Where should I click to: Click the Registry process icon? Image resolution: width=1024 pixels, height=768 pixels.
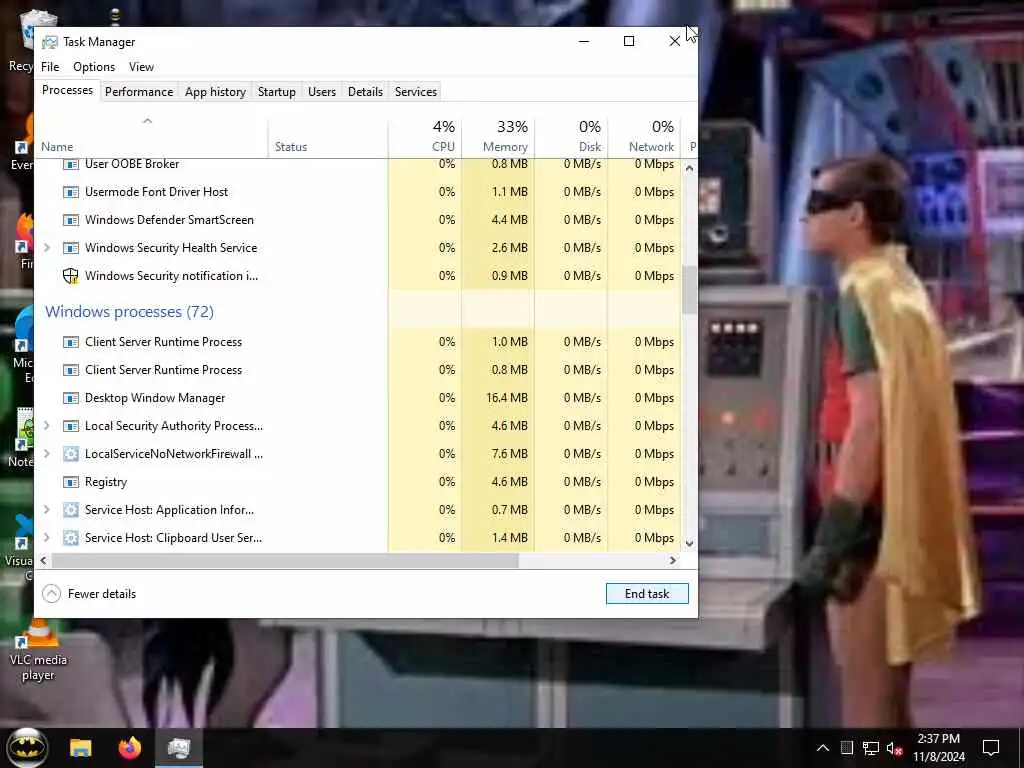click(x=71, y=482)
